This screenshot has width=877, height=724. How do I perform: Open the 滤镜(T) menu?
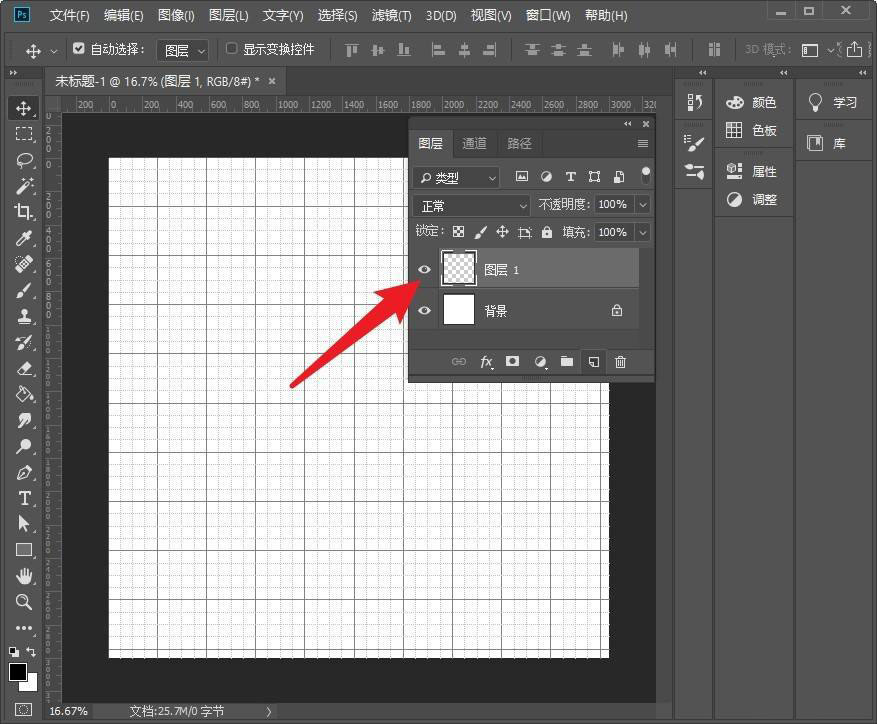coord(391,16)
